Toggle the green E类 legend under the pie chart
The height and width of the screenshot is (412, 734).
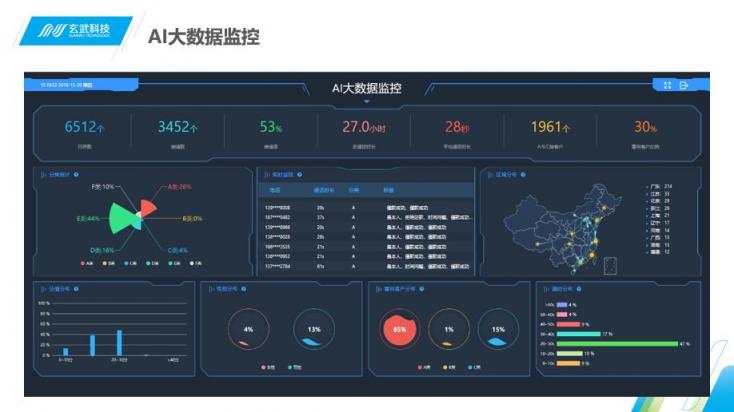(x=174, y=264)
